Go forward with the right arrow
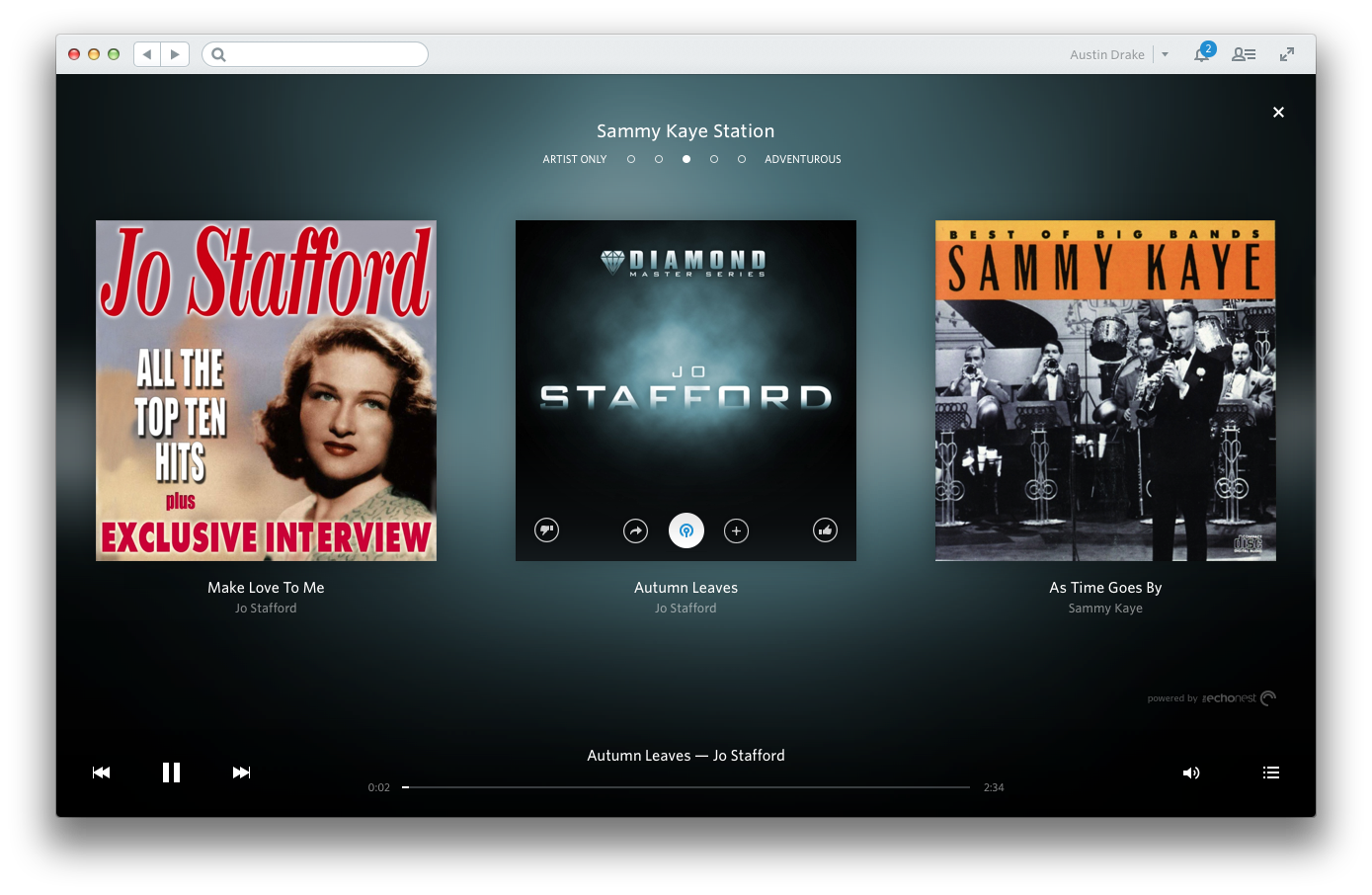 click(175, 54)
